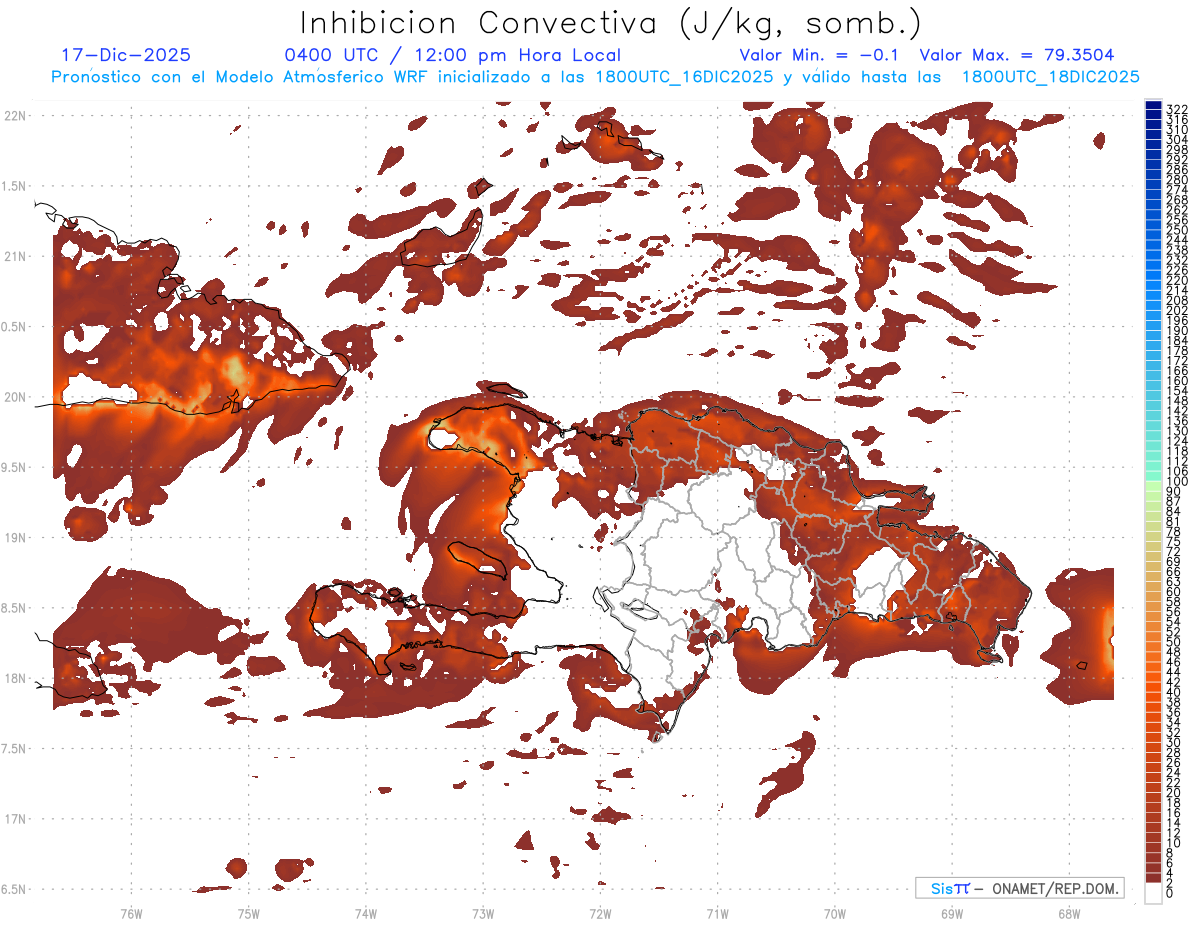Click the '22N' latitude label

[x=14, y=116]
